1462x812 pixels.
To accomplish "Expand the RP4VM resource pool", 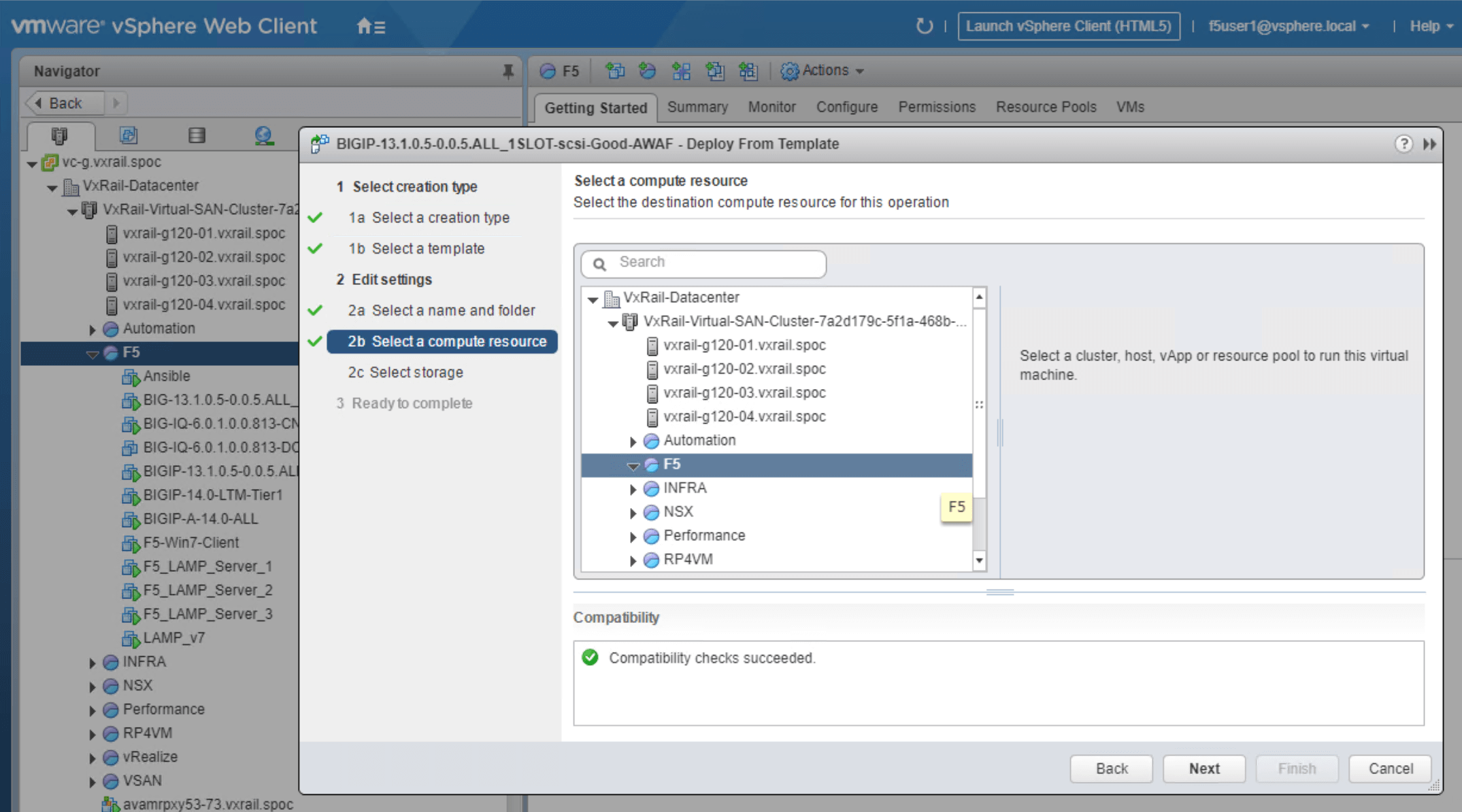I will click(631, 559).
